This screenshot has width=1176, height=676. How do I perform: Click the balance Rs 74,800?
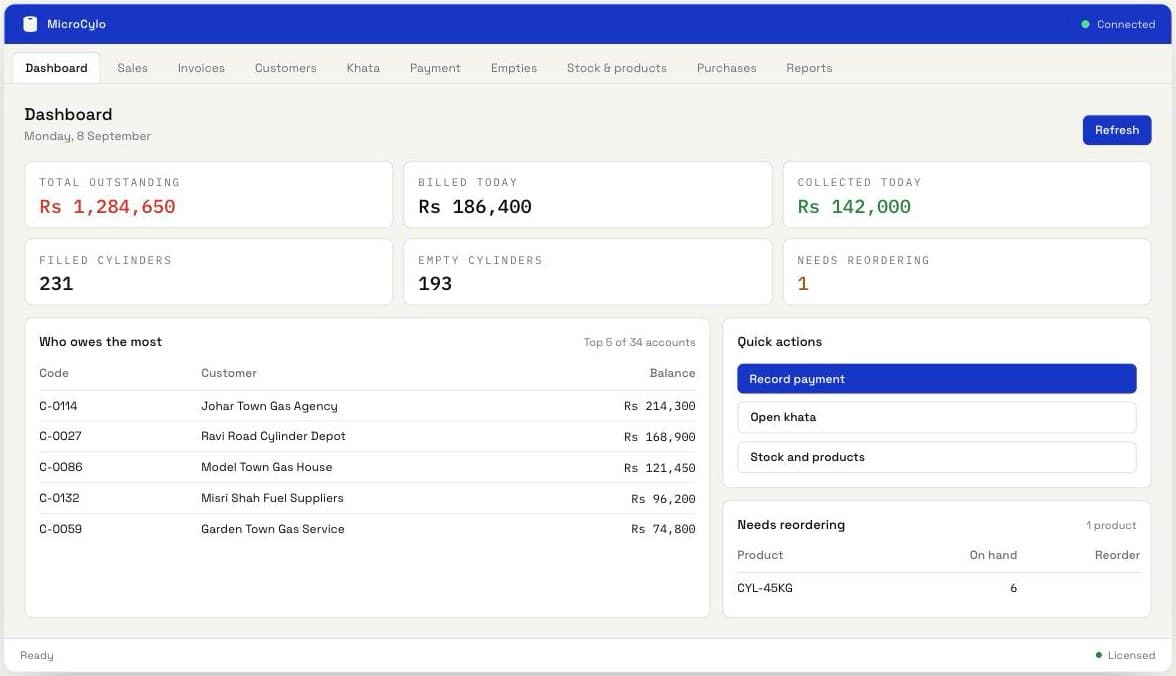point(663,529)
